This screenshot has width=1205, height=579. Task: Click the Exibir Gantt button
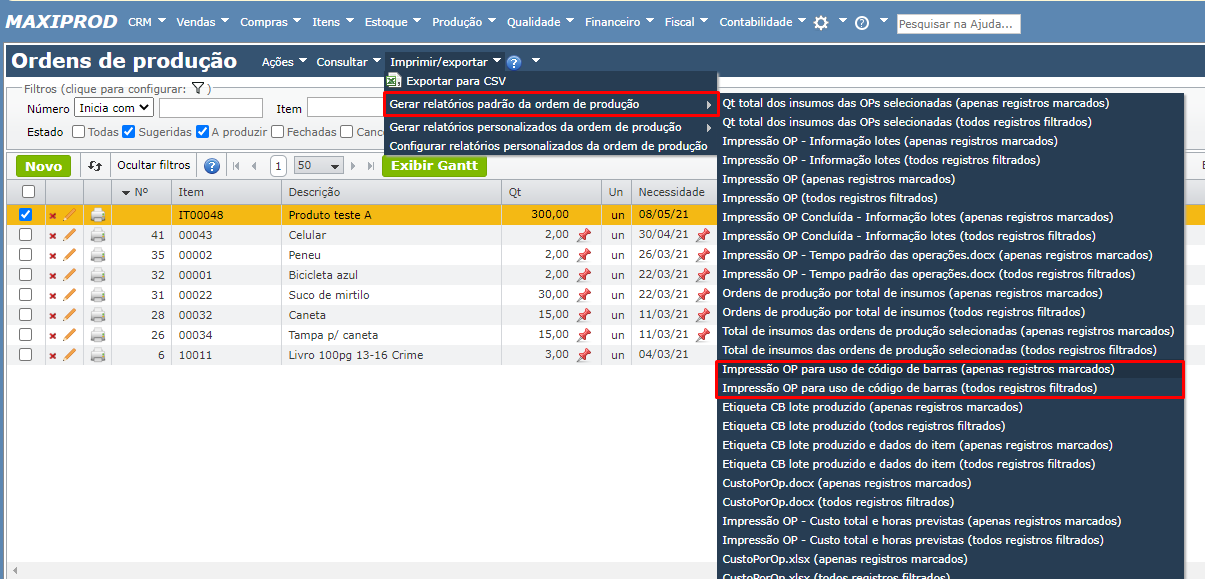[434, 165]
